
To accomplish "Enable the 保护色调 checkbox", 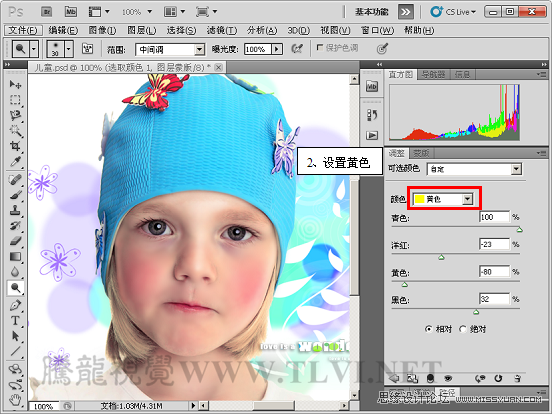I will click(320, 47).
